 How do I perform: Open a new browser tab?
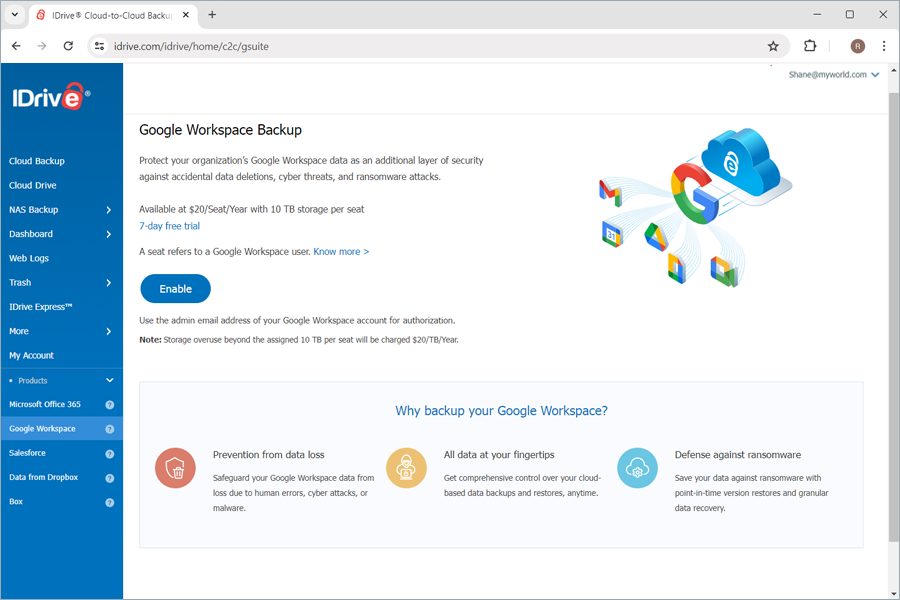[212, 15]
